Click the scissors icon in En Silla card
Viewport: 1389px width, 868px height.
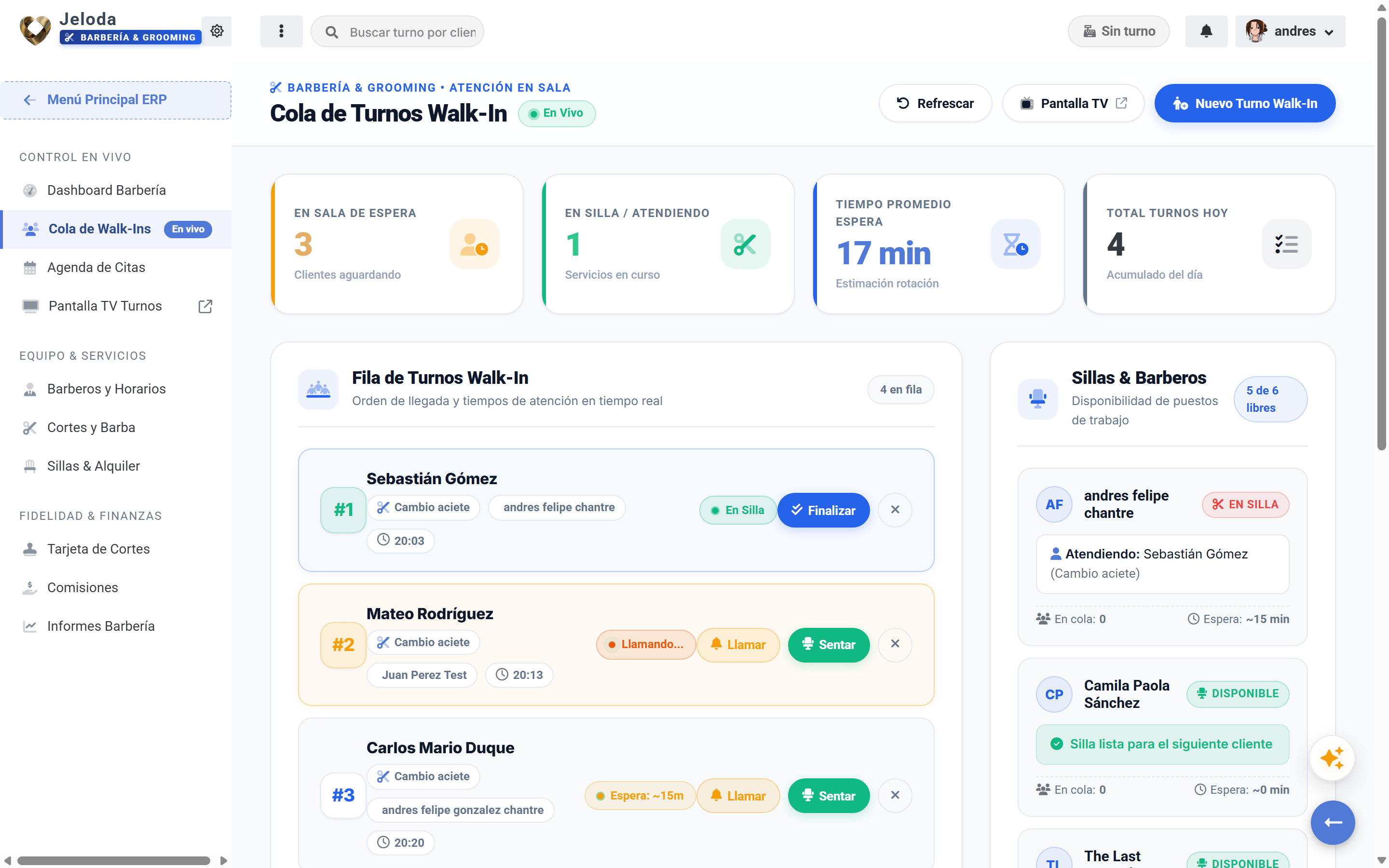(x=745, y=244)
